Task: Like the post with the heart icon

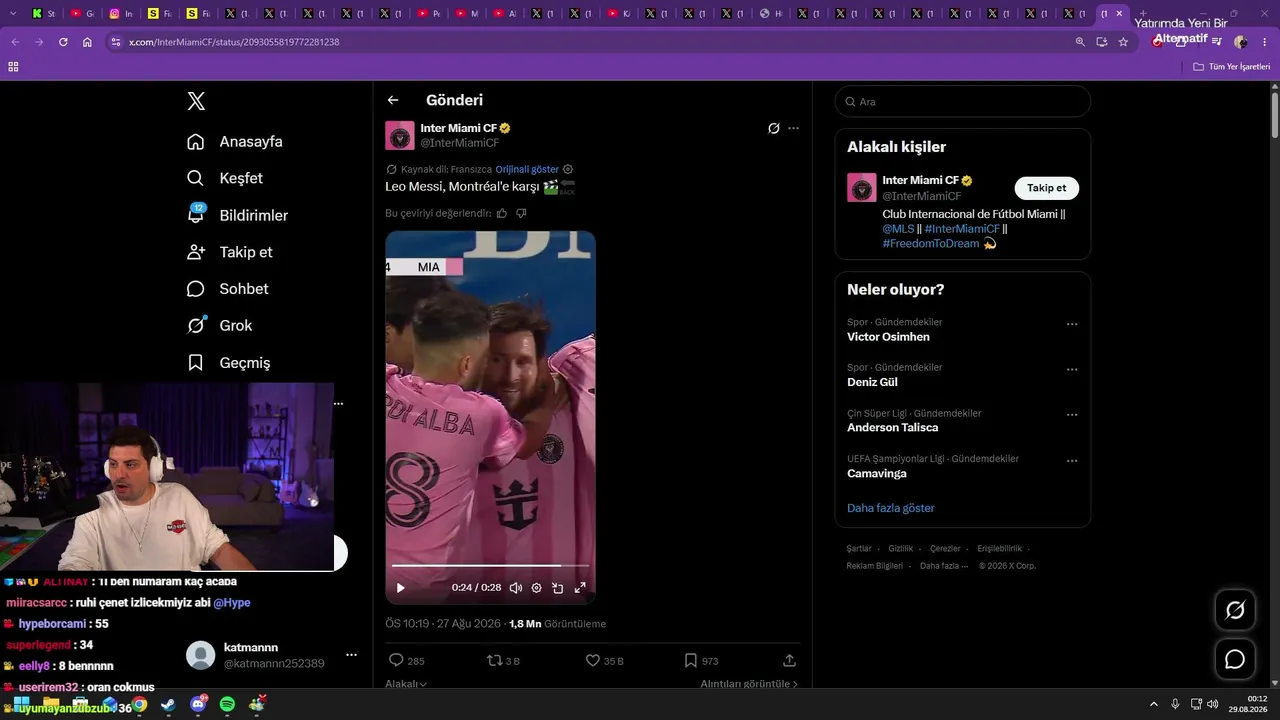Action: [592, 660]
